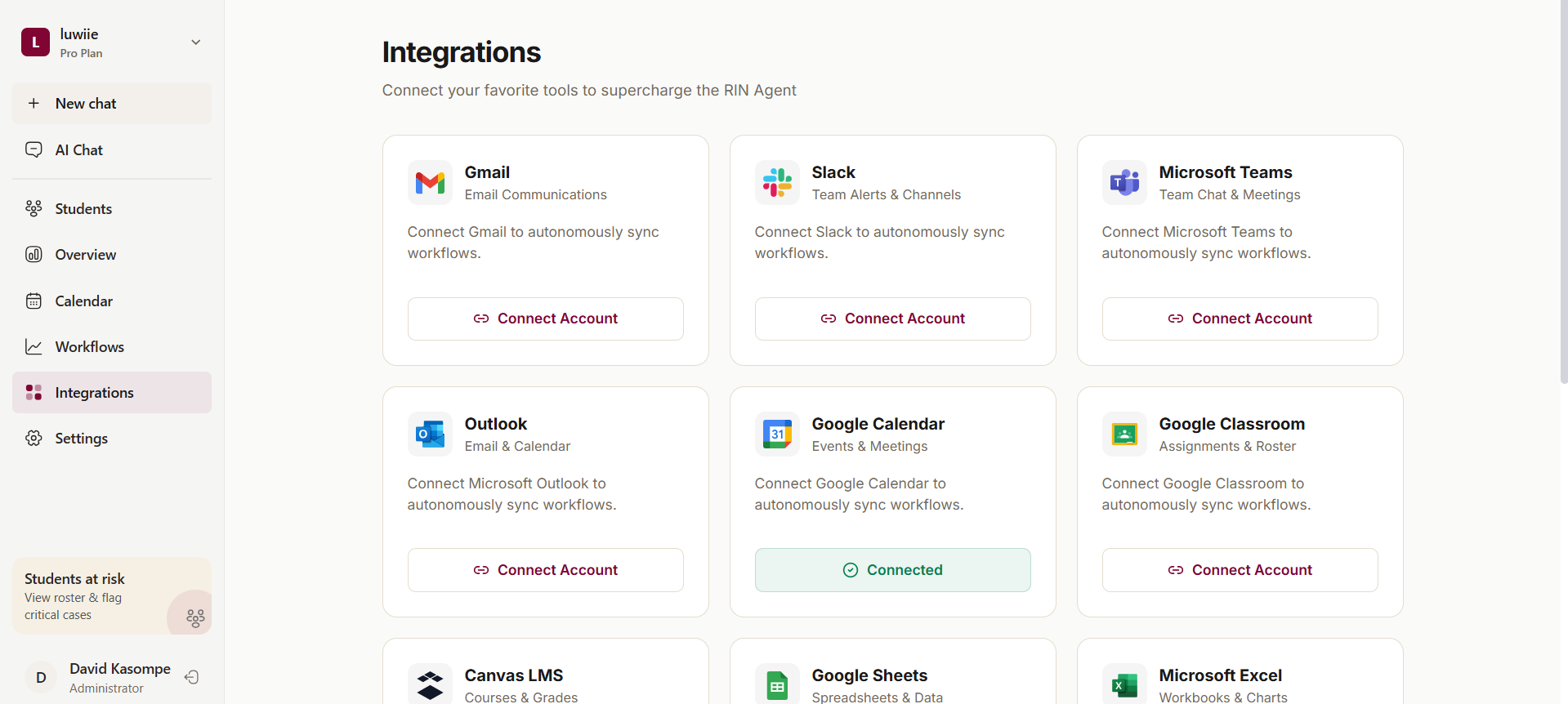Click 'Connect your favorite tools' subtitle text
1568x704 pixels.
point(589,90)
